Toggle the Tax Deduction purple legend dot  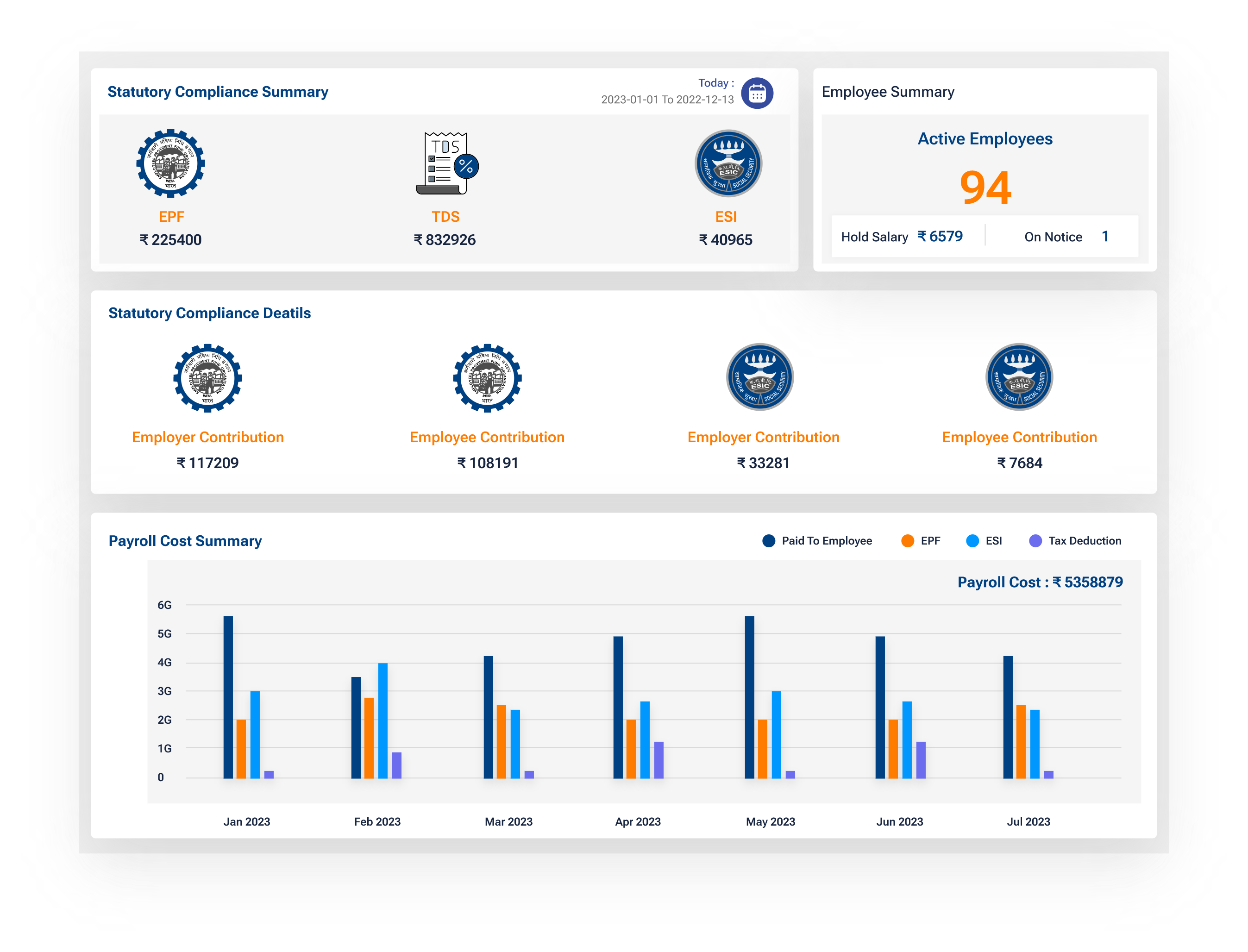tap(1035, 541)
